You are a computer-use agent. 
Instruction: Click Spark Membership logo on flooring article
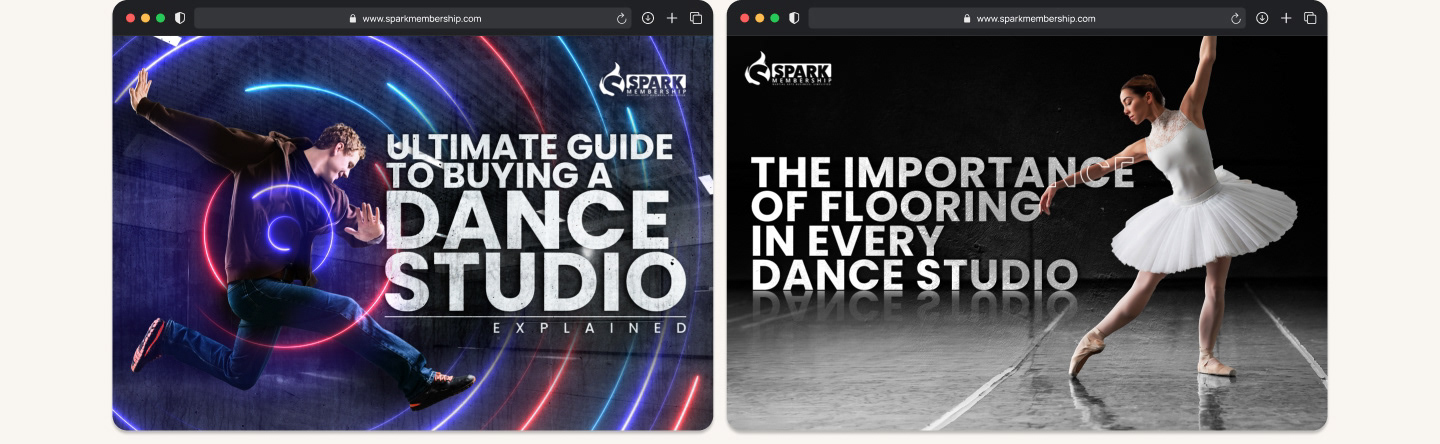(x=788, y=69)
